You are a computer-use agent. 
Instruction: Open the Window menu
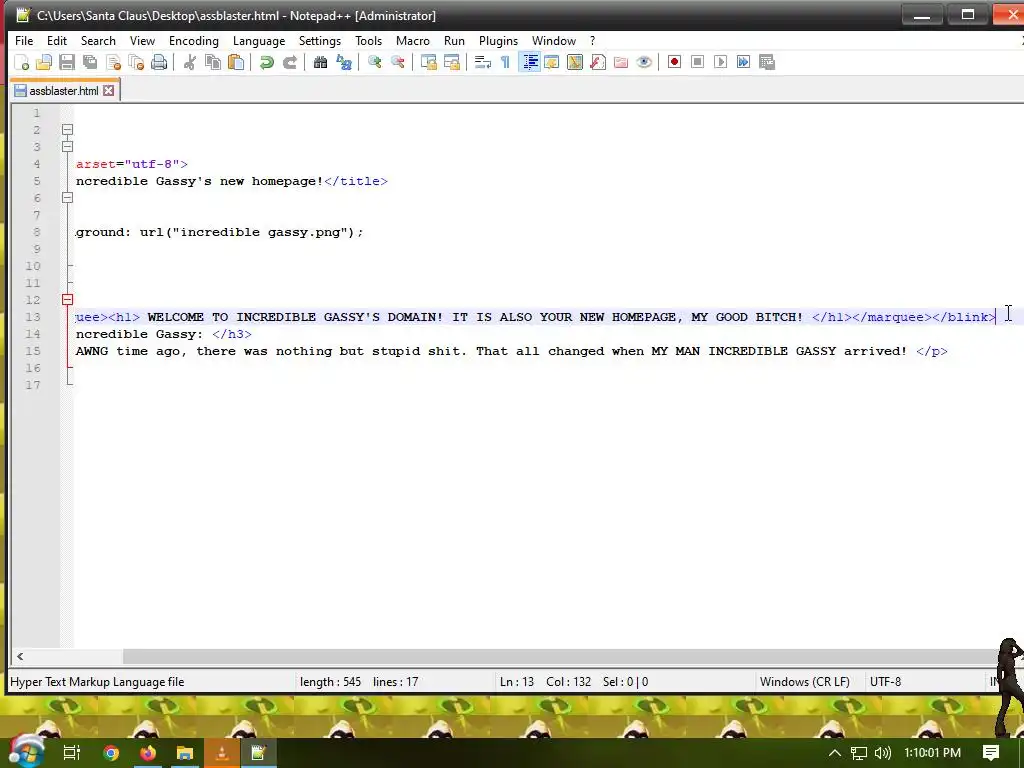pyautogui.click(x=554, y=40)
